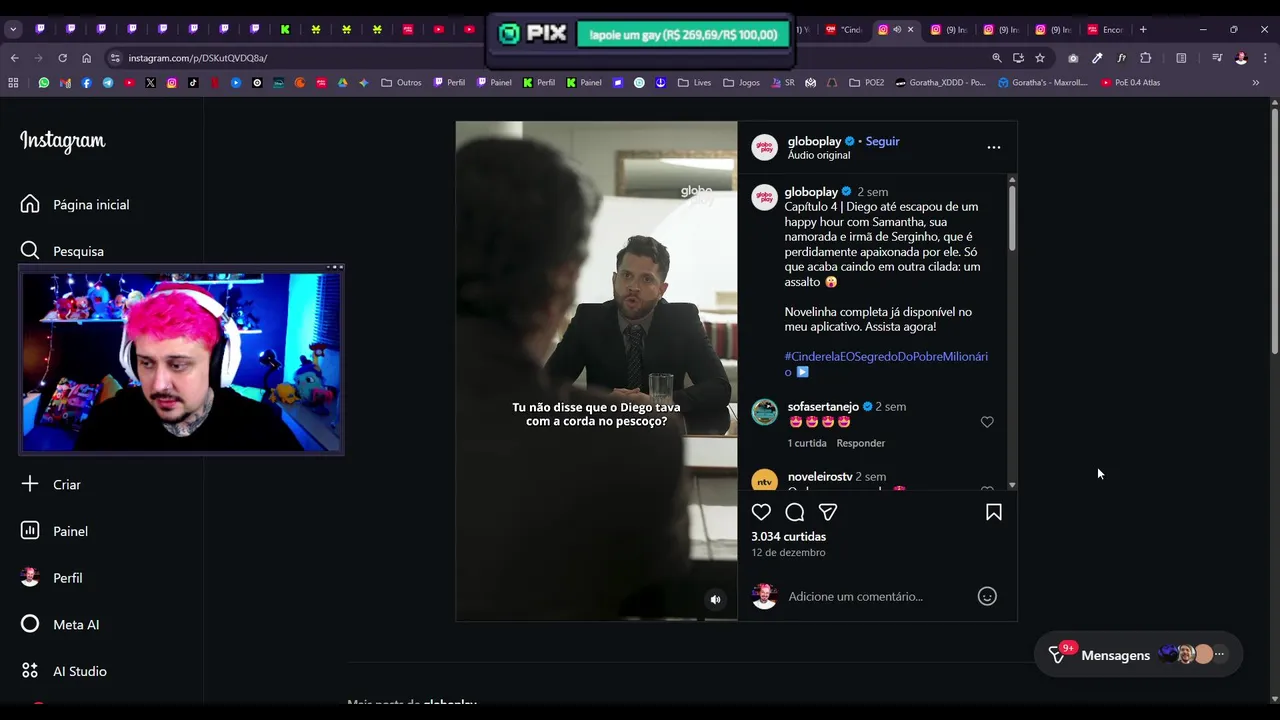Open the X (Twitter) bookmark icon

(150, 83)
